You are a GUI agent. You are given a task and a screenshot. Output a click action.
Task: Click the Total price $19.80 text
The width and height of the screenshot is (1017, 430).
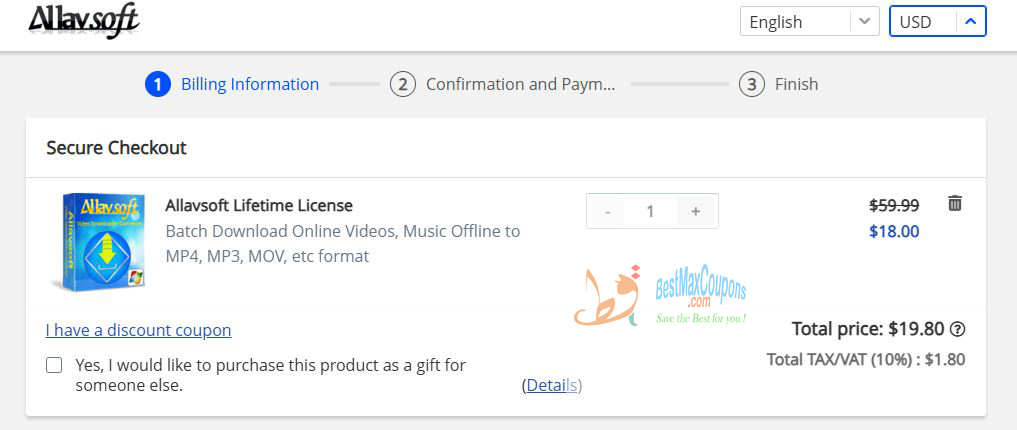(868, 329)
